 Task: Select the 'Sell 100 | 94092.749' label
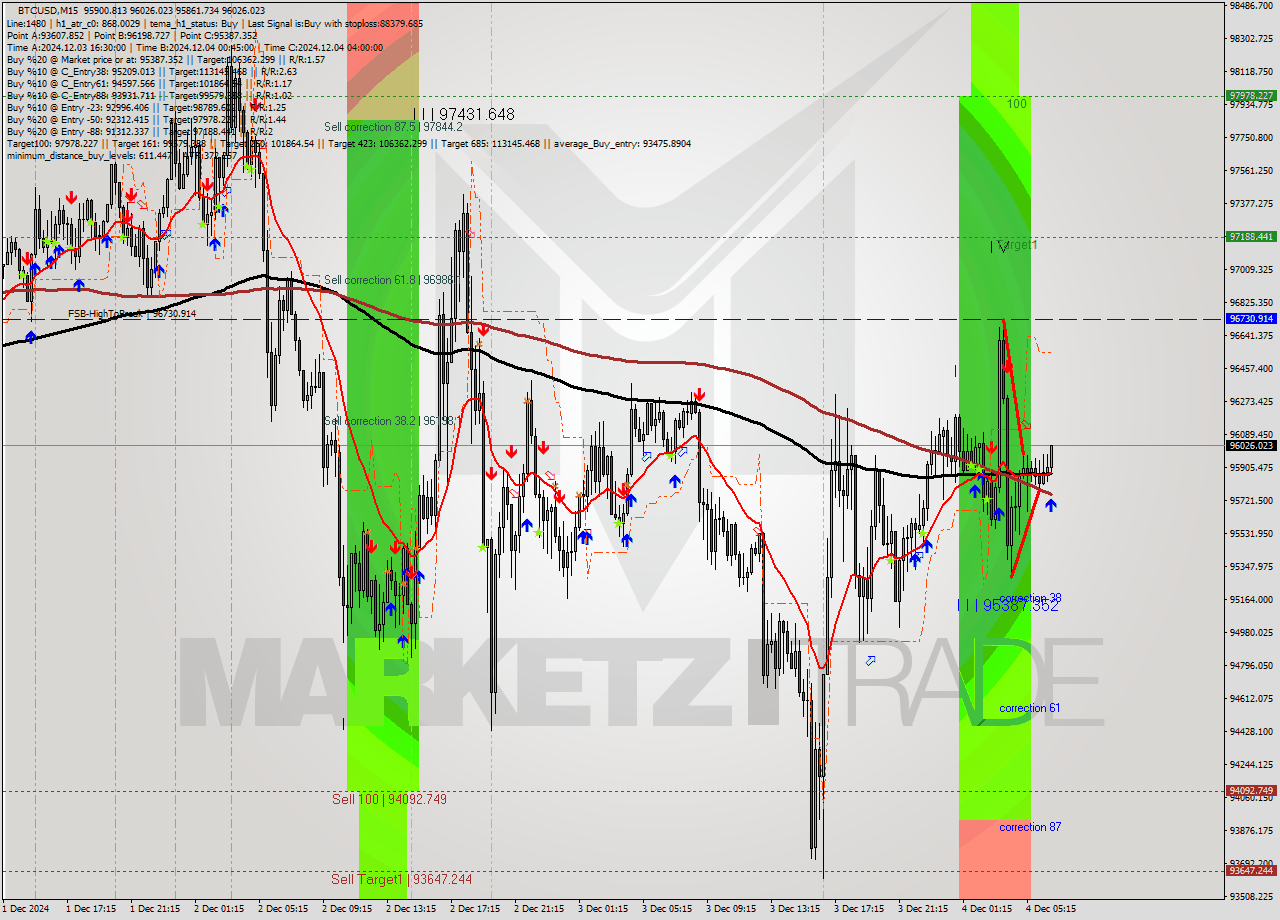[389, 799]
